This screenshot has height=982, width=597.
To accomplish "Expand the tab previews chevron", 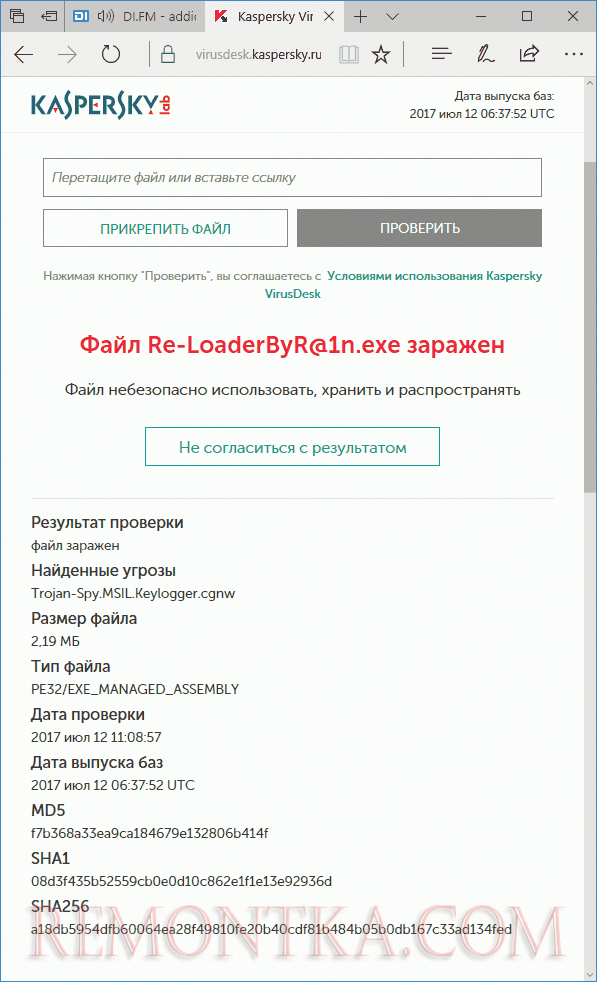I will coord(392,16).
